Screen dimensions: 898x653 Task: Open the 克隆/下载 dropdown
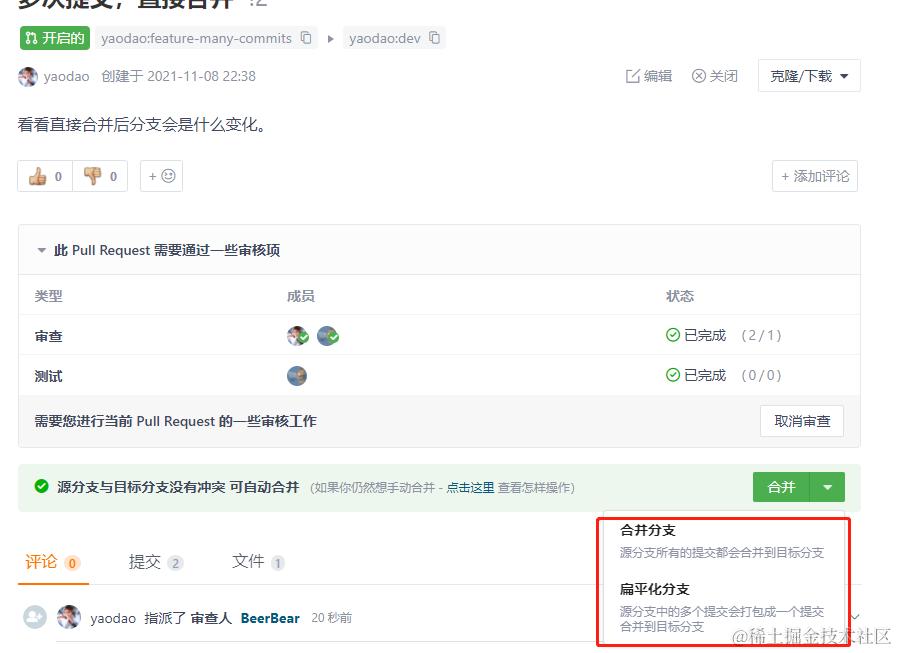pos(808,75)
